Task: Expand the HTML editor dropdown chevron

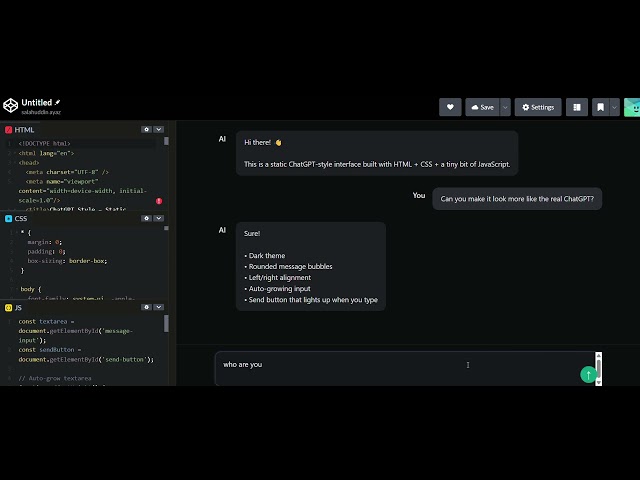Action: tap(159, 129)
